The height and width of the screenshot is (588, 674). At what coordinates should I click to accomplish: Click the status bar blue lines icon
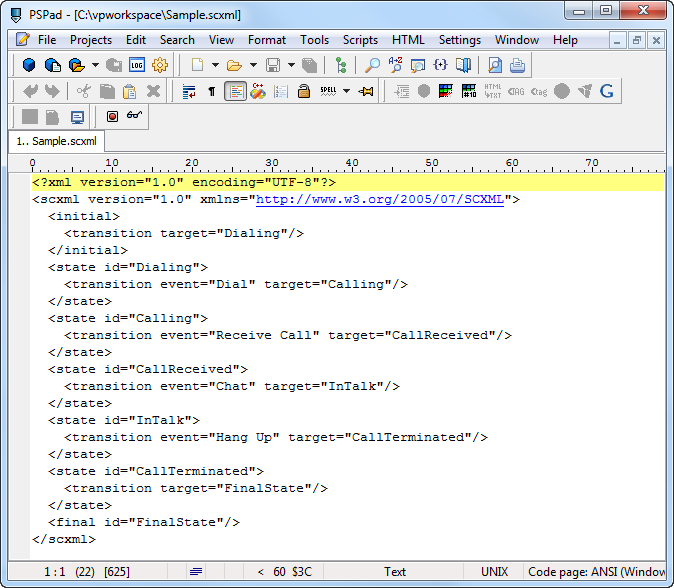196,572
